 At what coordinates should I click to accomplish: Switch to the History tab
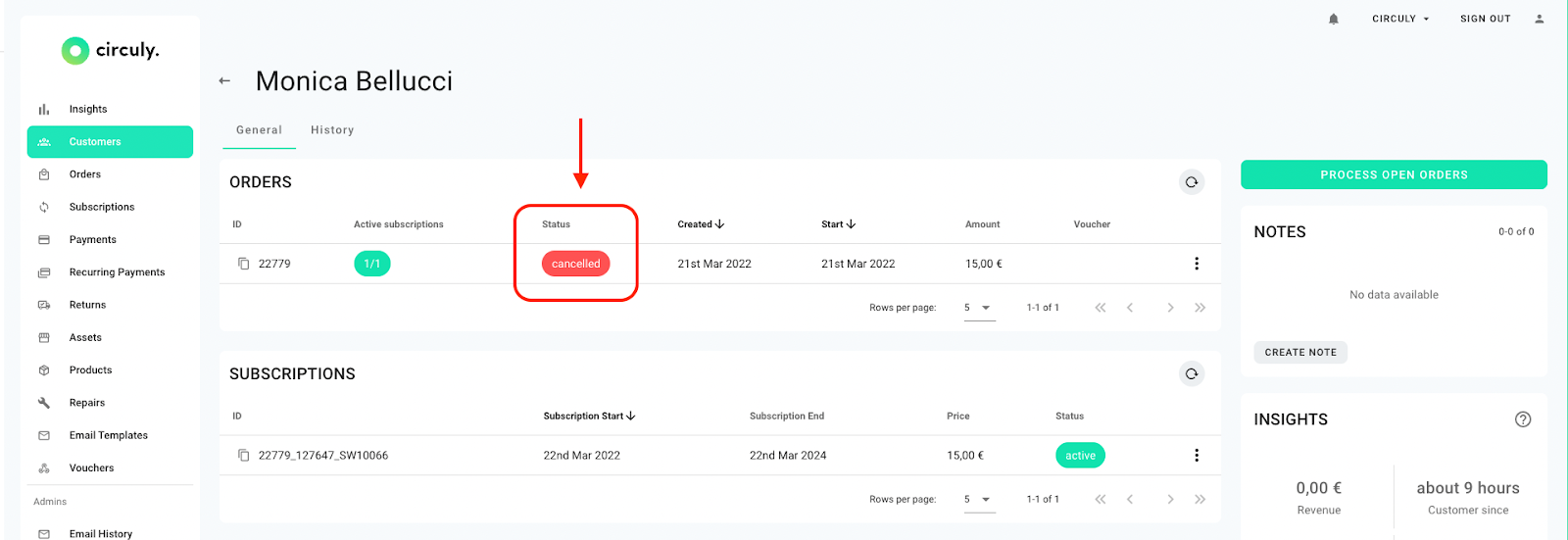click(x=332, y=130)
